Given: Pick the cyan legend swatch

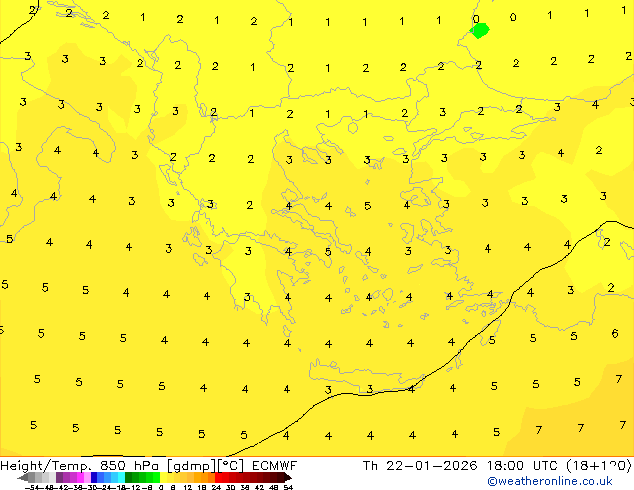Looking at the screenshot, I should pyautogui.click(x=121, y=477).
